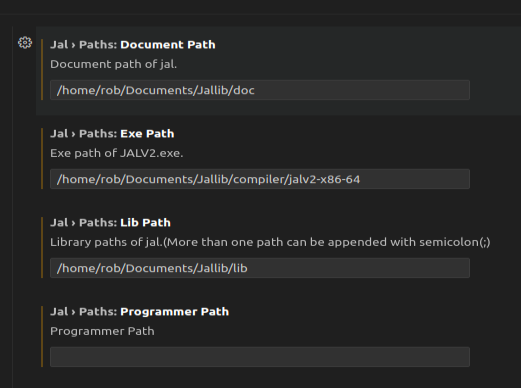
Task: Place cursor in the jalv2-x86-64 path text
Action: [x=208, y=179]
